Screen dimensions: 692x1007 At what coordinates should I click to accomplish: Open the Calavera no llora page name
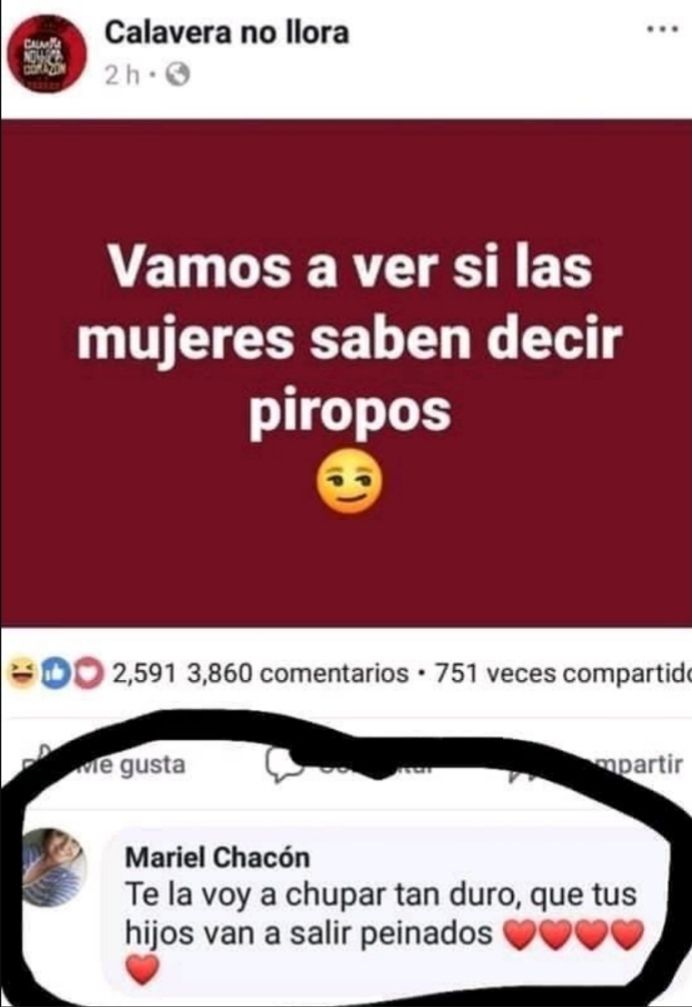227,33
